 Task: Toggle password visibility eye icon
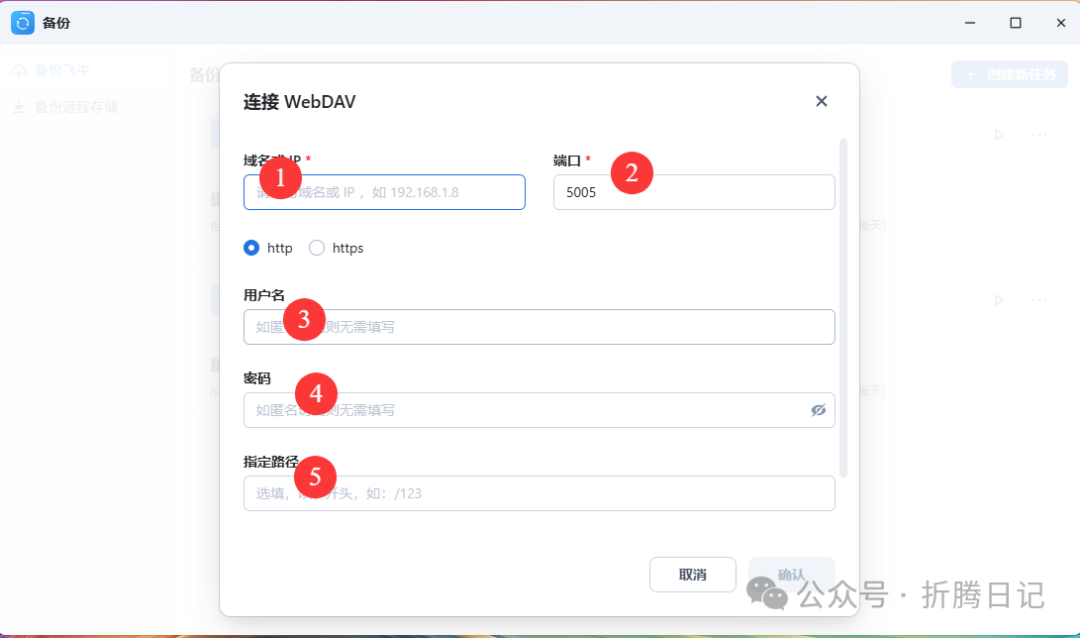tap(818, 410)
